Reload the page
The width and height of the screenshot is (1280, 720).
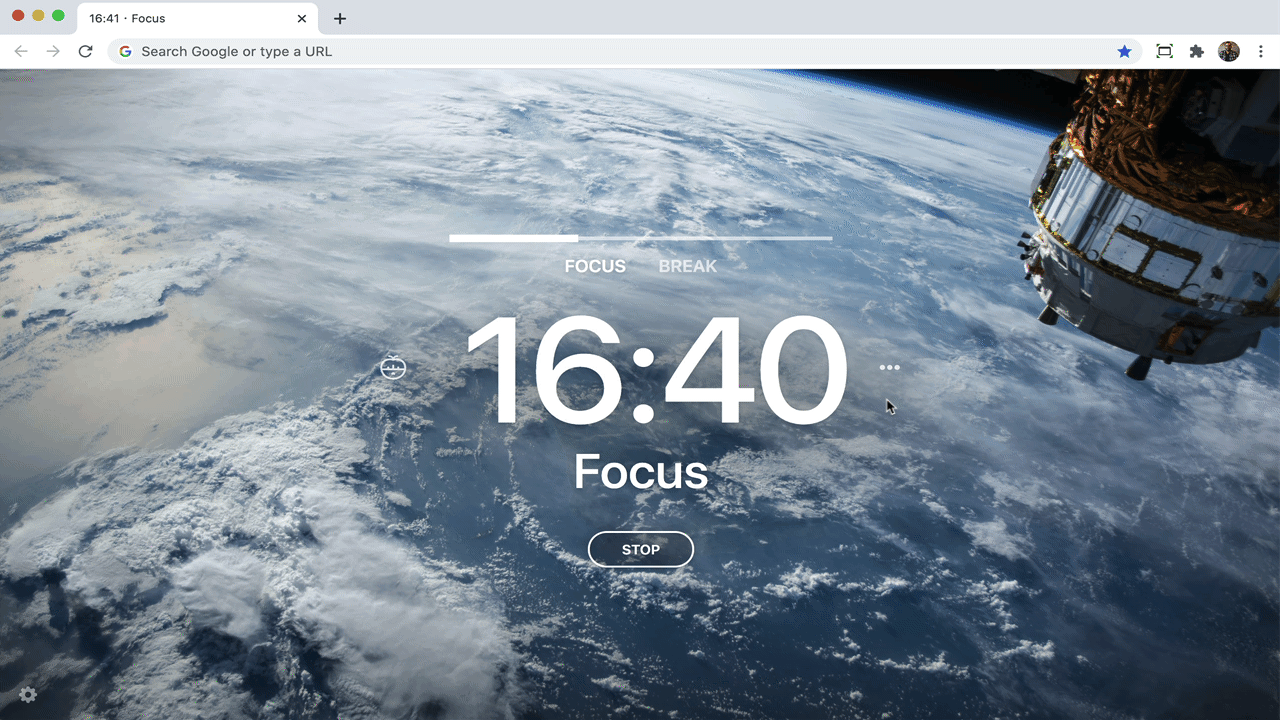point(85,51)
